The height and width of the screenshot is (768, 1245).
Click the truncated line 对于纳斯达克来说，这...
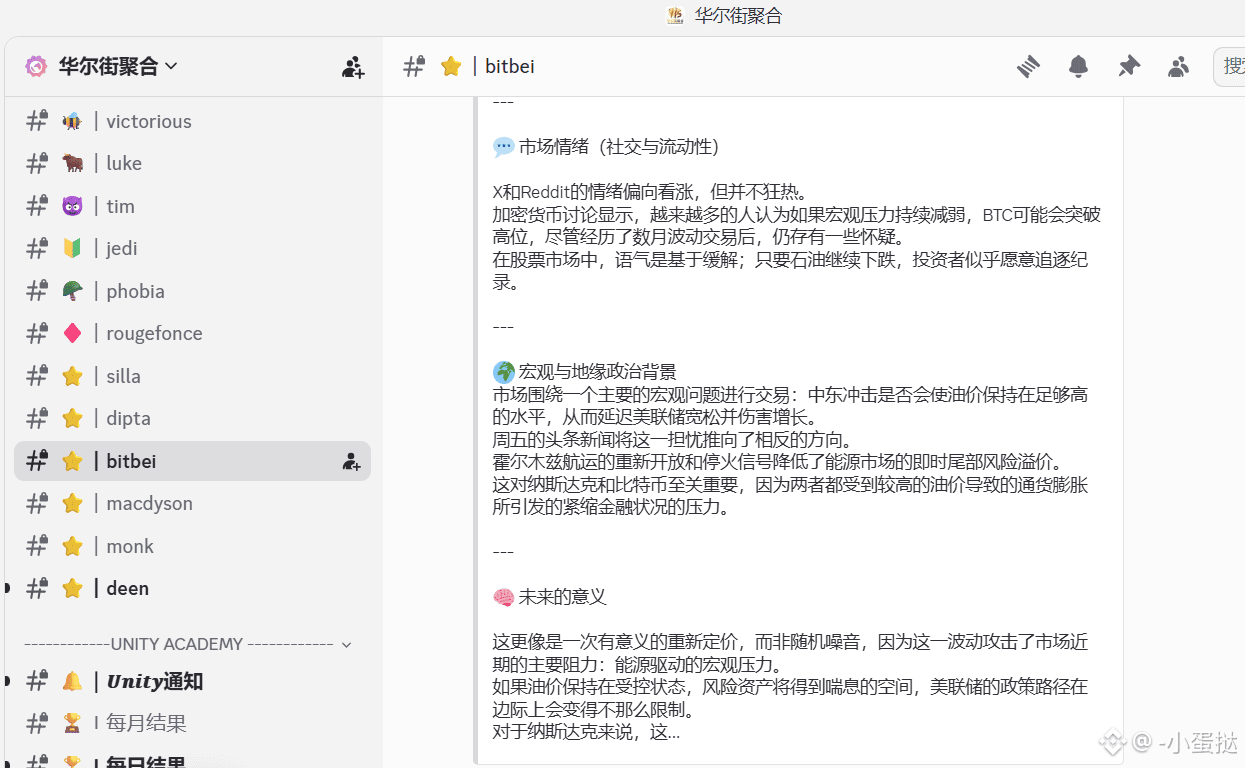pos(586,732)
